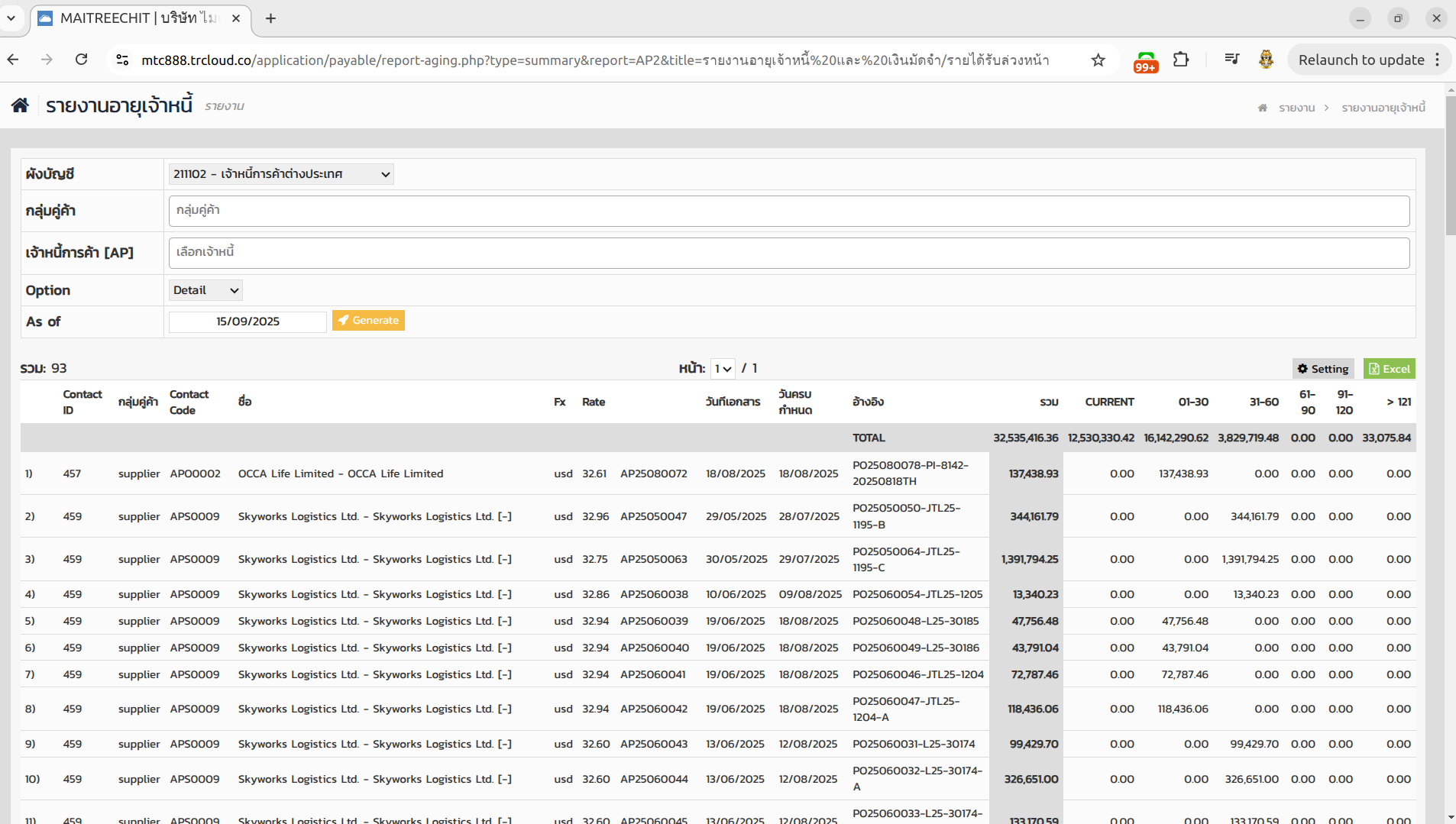
Task: Open the media controls icon in toolbar
Action: (1231, 60)
